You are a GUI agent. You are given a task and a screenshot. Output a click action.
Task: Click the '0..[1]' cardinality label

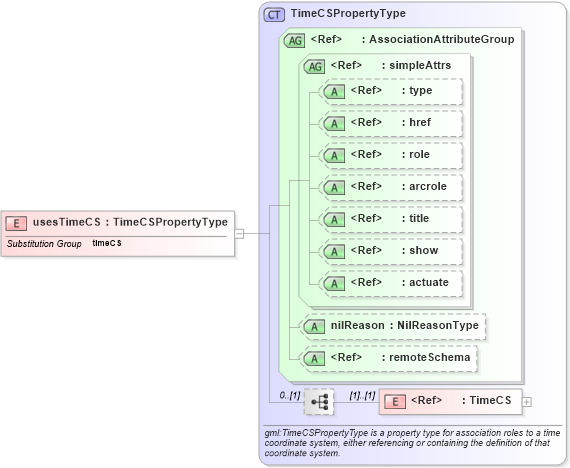pos(290,395)
